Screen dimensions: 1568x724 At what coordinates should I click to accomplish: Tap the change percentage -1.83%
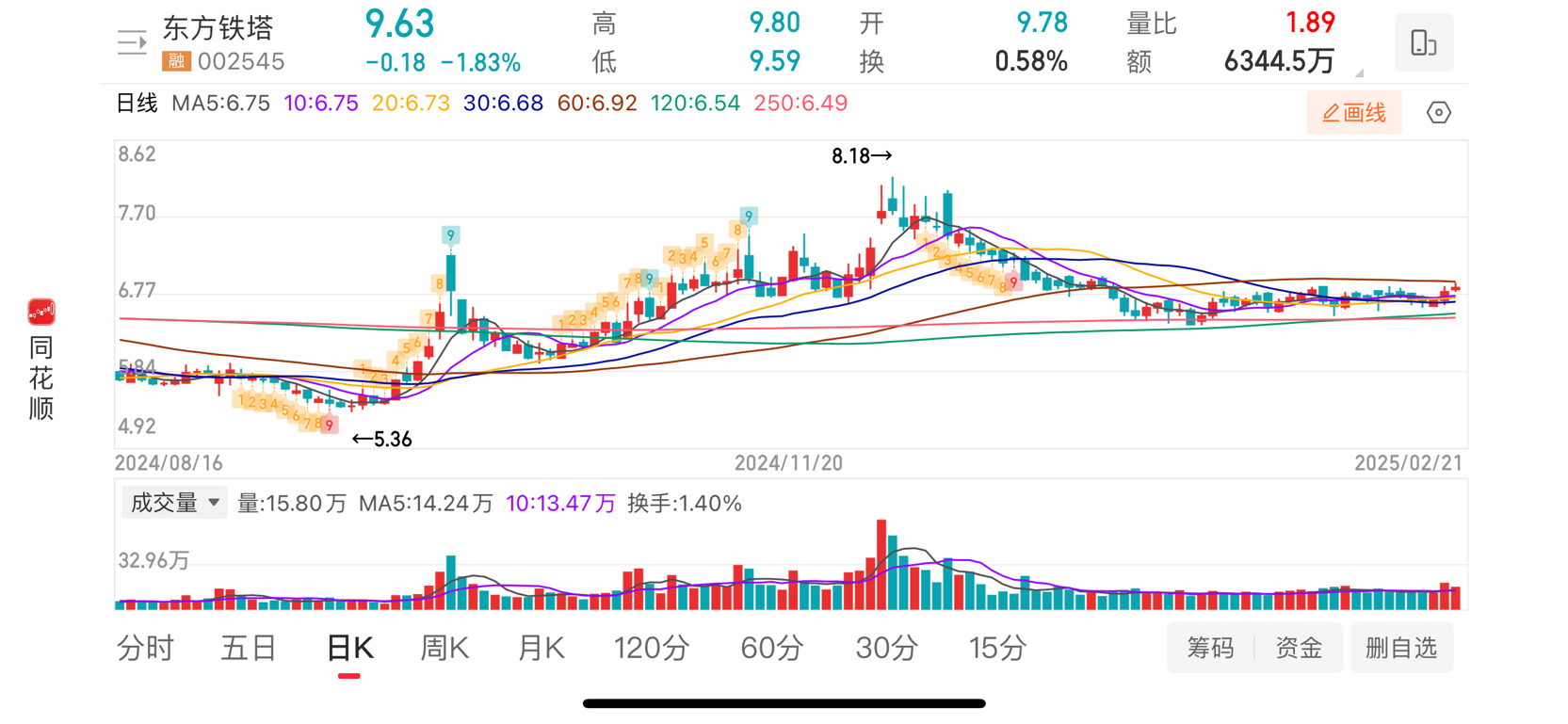[480, 63]
